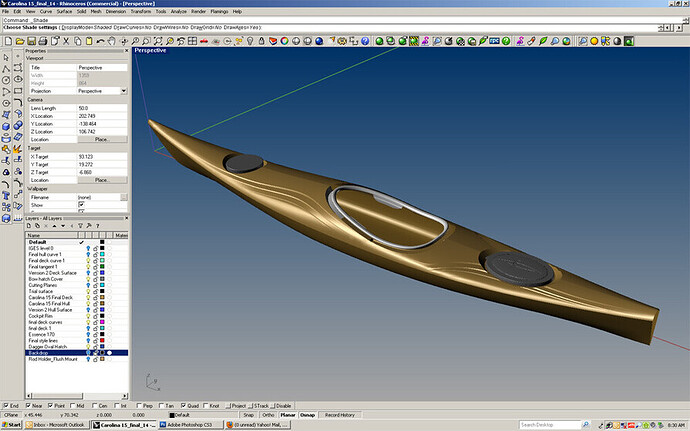Click the layers list scroll left arrow
This screenshot has width=690, height=431.
(x=29, y=396)
